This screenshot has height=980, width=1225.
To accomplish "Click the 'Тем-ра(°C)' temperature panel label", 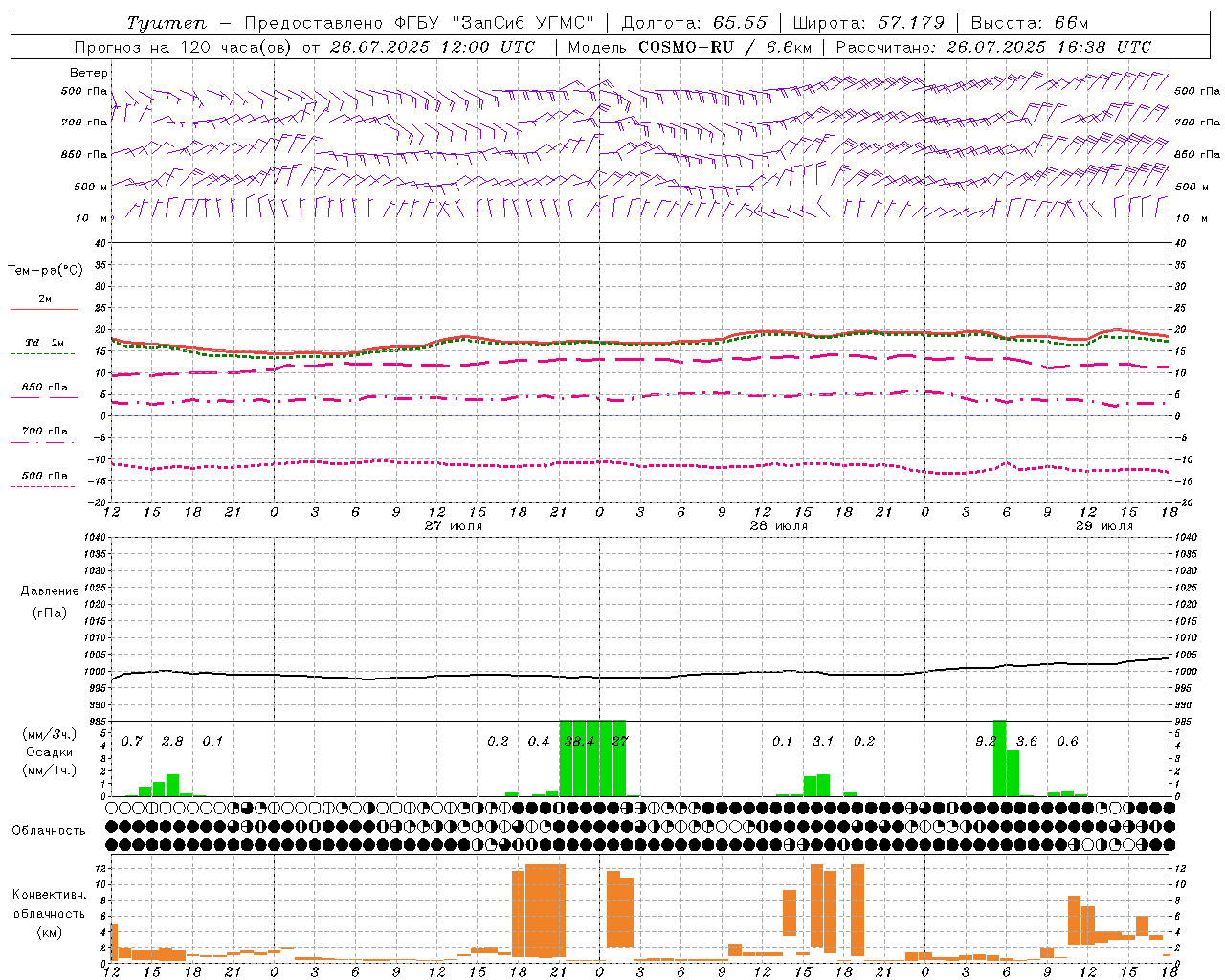I will (45, 270).
